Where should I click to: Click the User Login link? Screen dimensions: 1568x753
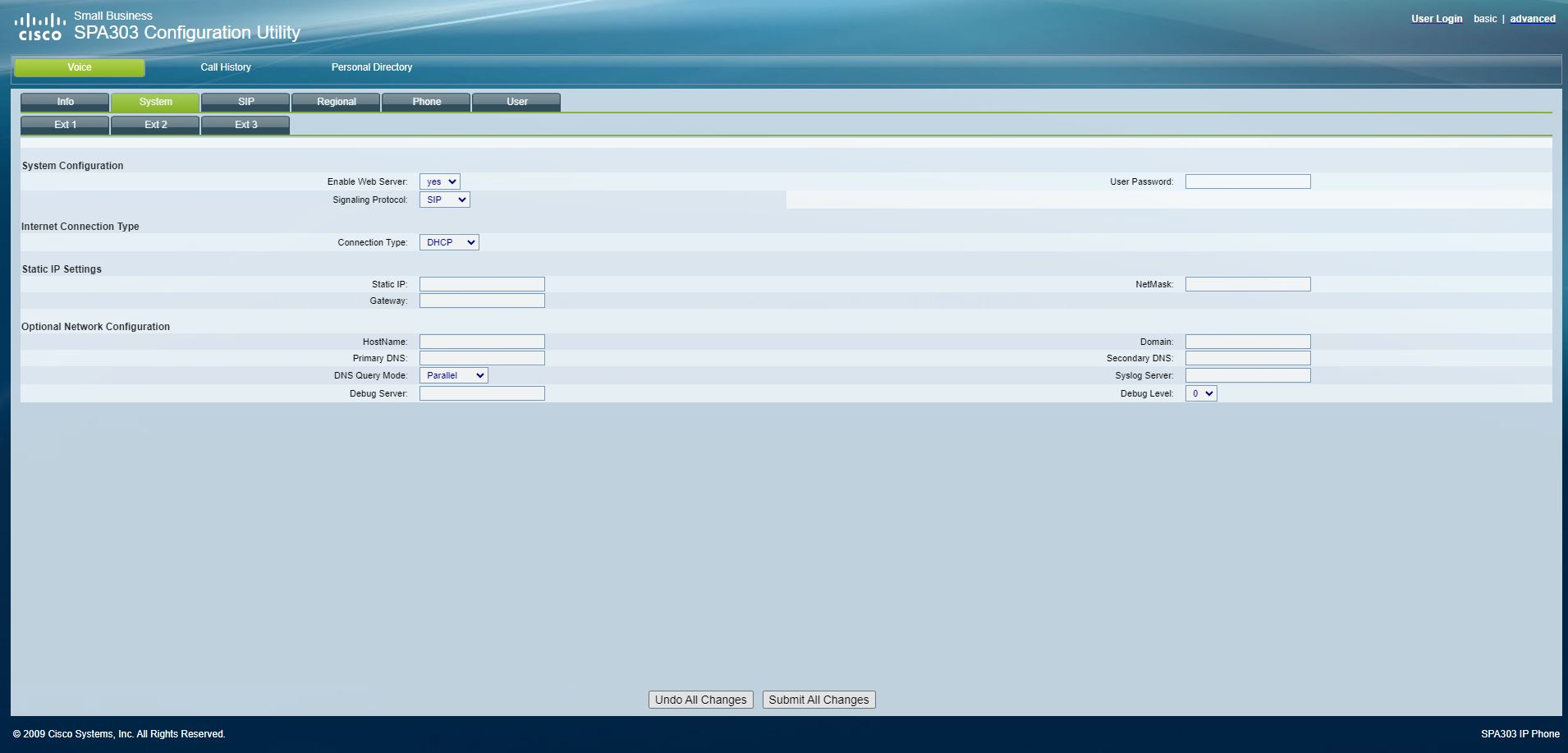1436,19
